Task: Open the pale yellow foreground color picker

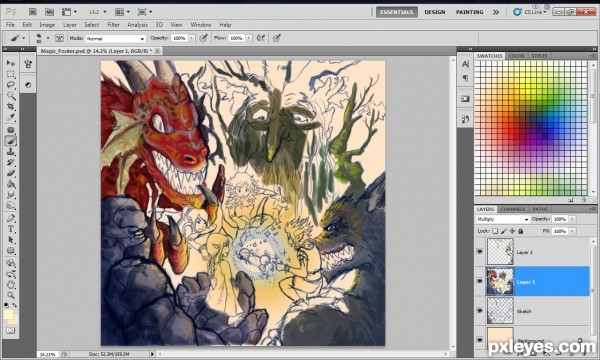Action: (8, 315)
